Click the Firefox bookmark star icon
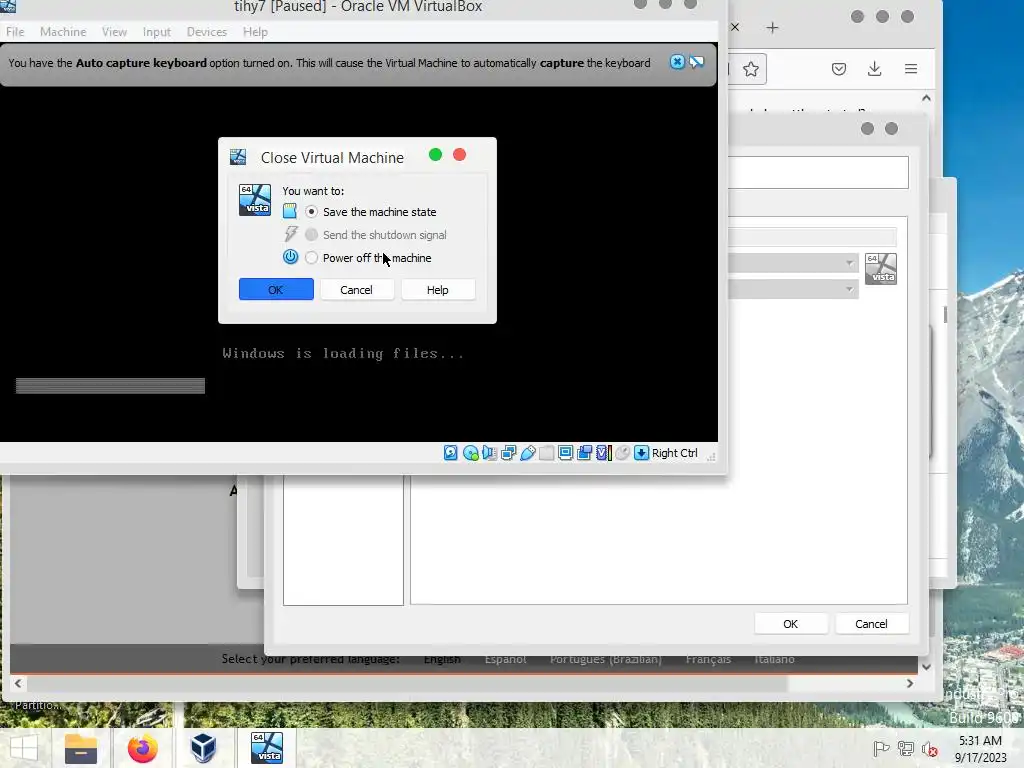This screenshot has height=768, width=1024. pos(751,69)
